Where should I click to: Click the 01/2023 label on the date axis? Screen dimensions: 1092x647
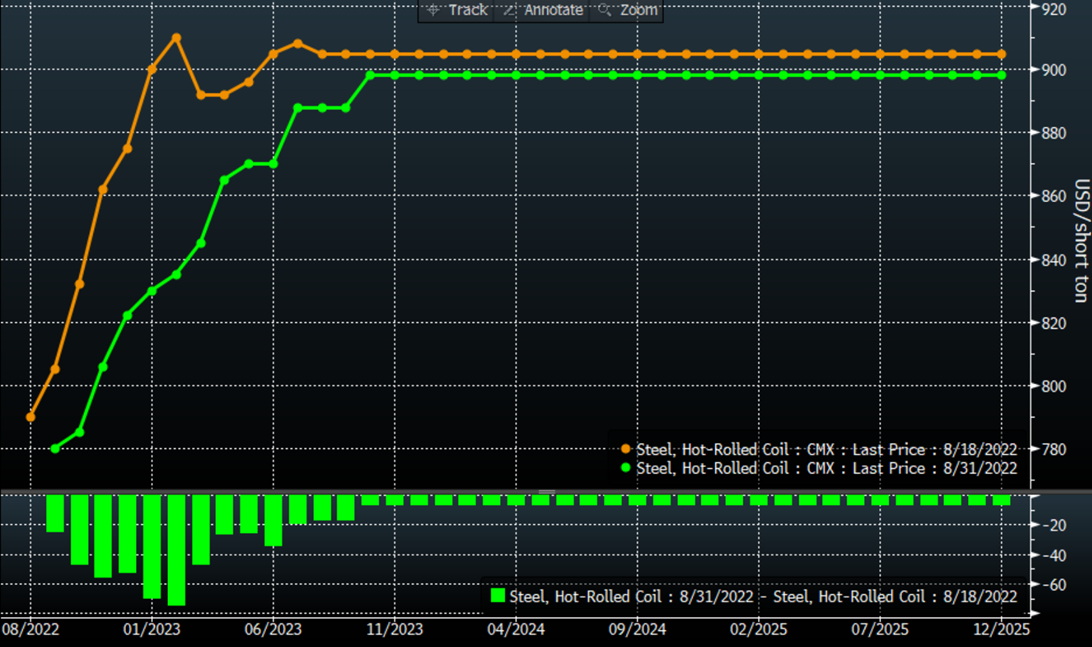click(x=152, y=630)
